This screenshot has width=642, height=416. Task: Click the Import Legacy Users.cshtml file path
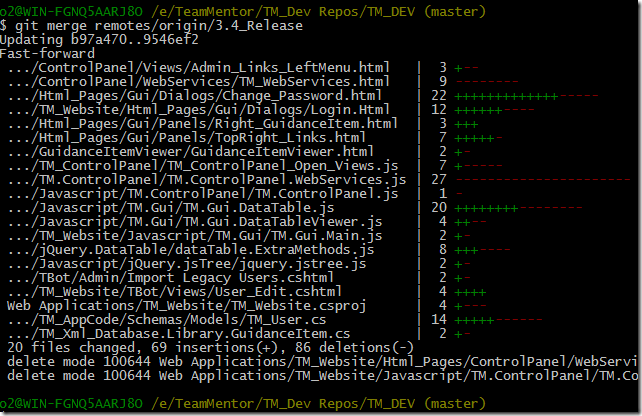(171, 278)
